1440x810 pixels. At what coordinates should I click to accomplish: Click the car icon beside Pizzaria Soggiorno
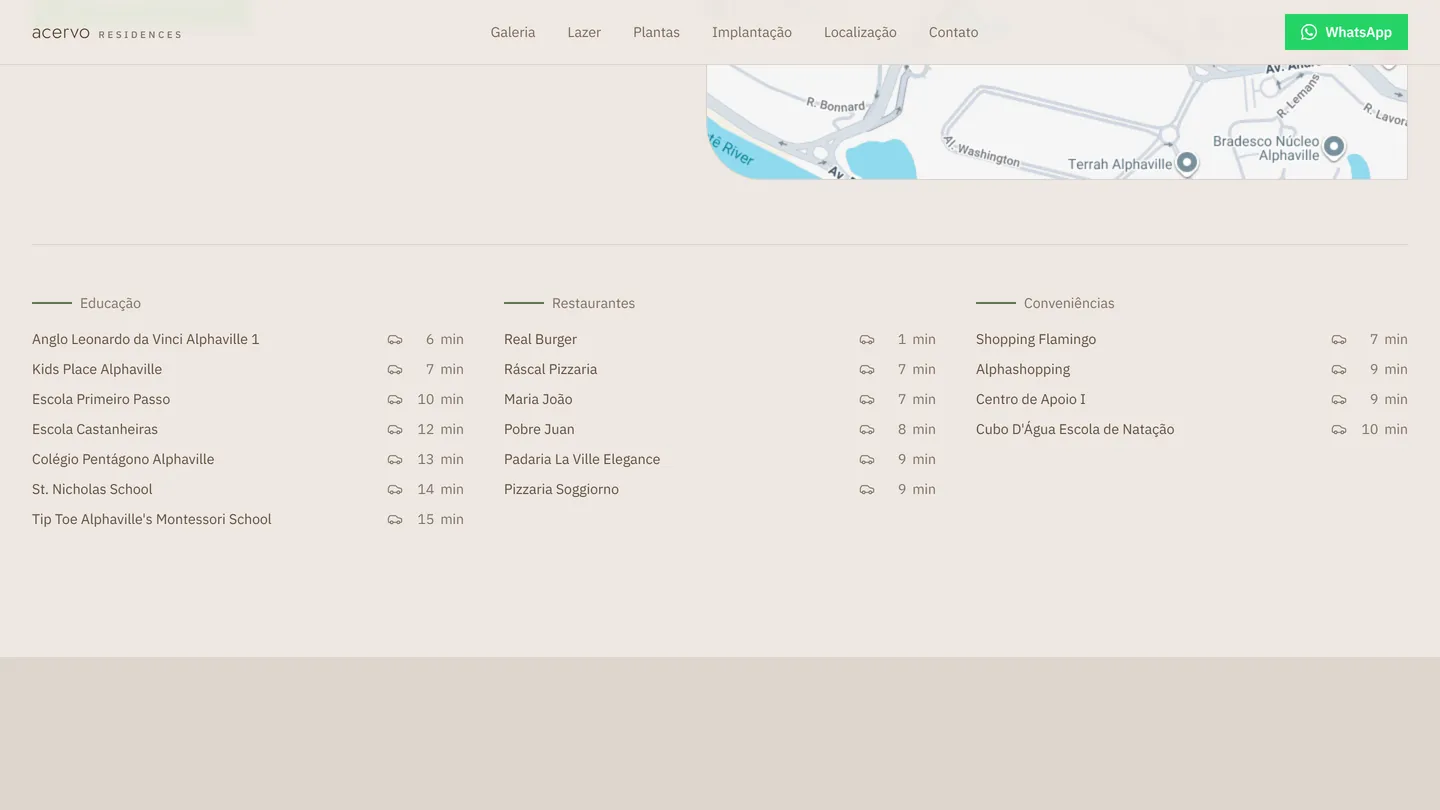tap(867, 490)
